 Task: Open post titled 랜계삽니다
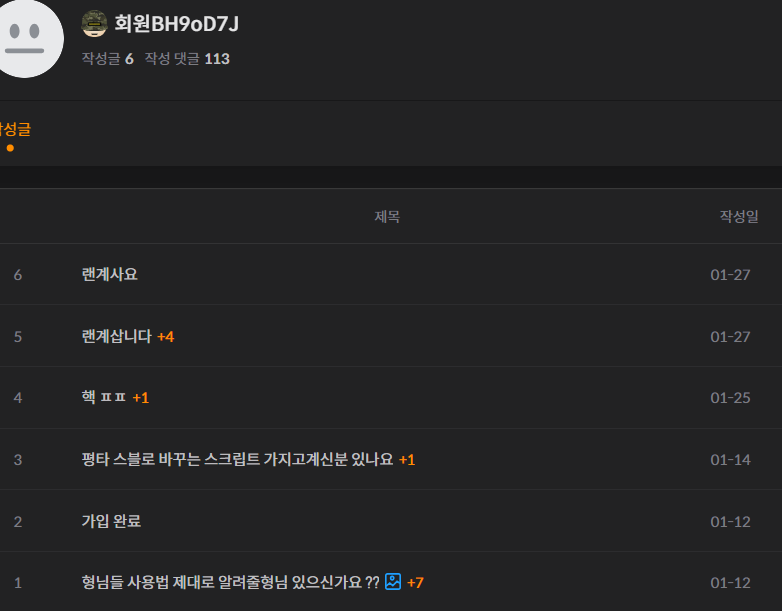[116, 336]
